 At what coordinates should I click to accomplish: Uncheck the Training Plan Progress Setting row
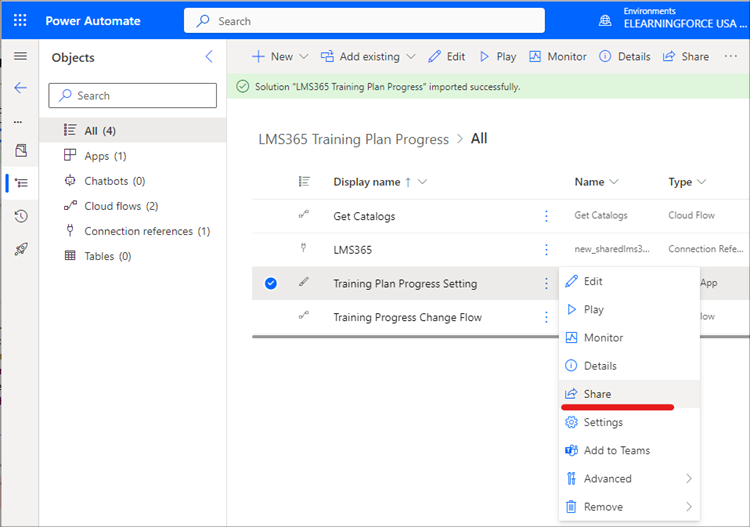(271, 284)
